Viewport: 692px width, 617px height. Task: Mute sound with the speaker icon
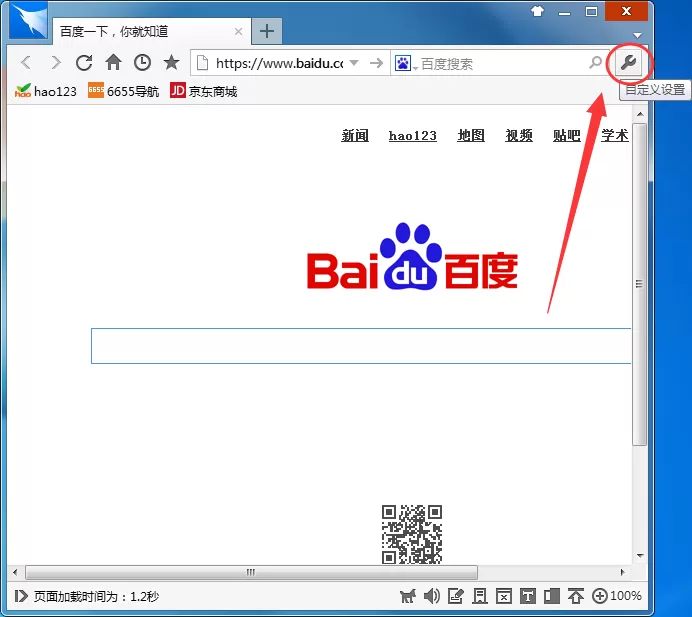[x=432, y=596]
